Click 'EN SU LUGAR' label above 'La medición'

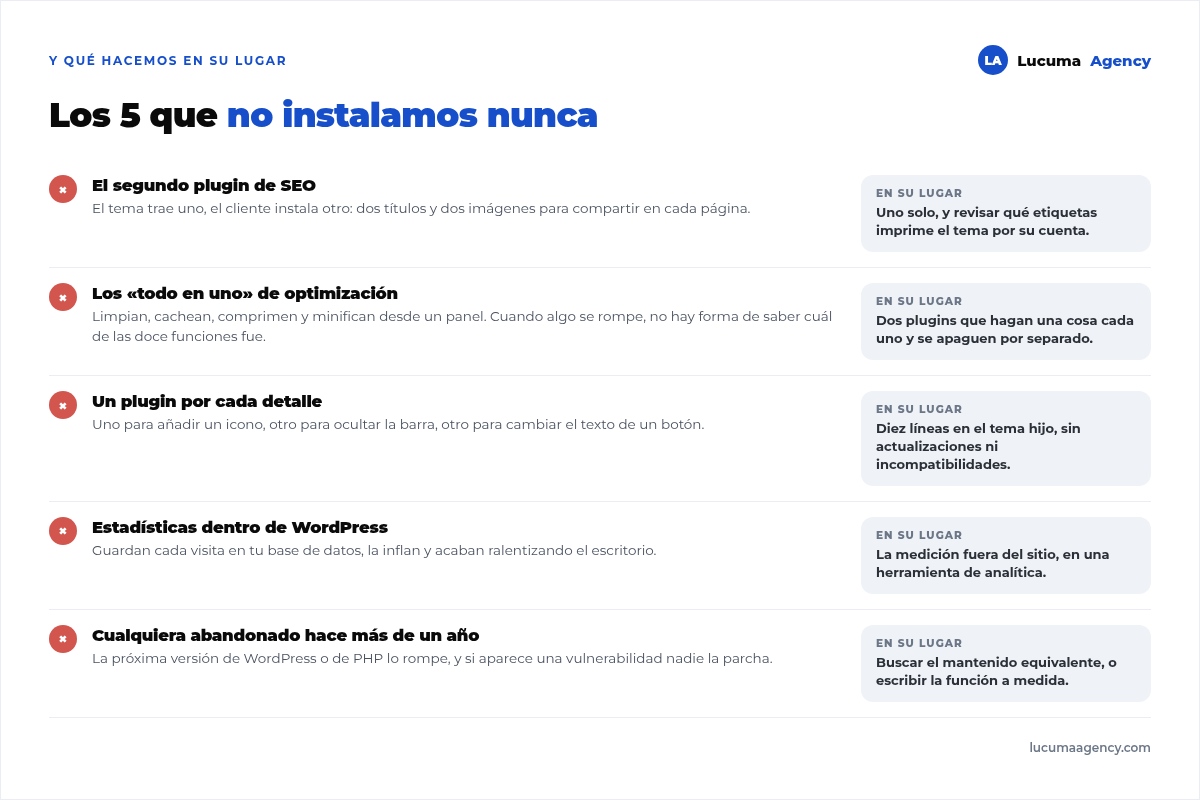coord(919,535)
